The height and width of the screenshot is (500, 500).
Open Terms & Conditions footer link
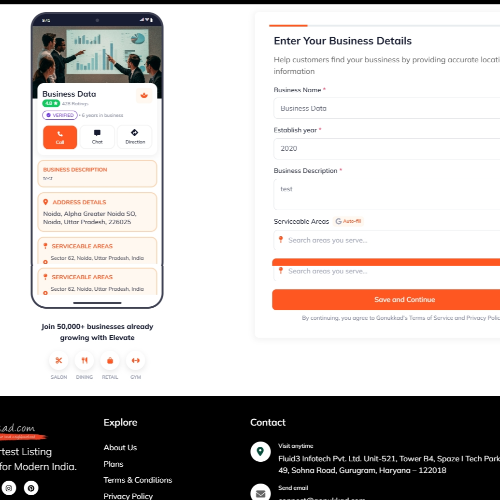tap(138, 480)
